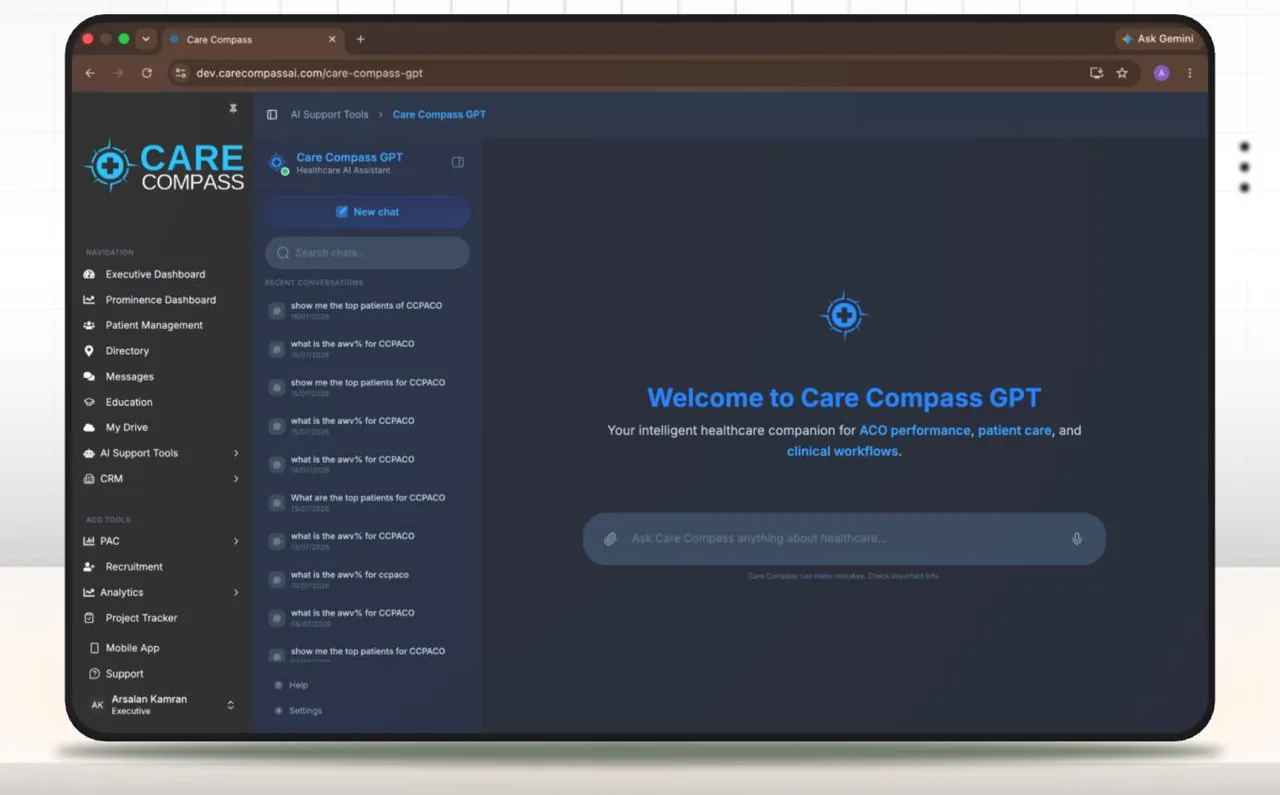This screenshot has width=1280, height=795.
Task: Open Support using the question mark icon
Action: click(94, 674)
